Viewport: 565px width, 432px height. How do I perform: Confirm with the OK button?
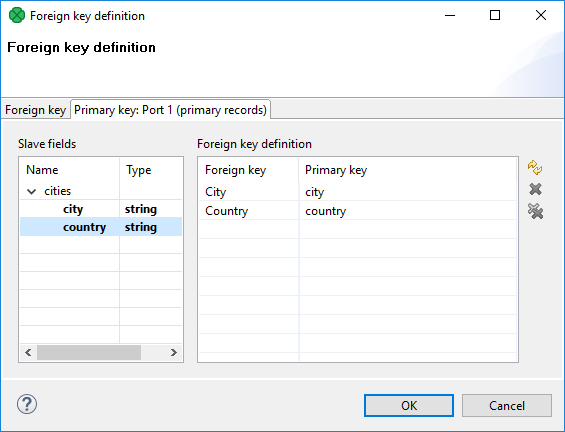pos(409,405)
